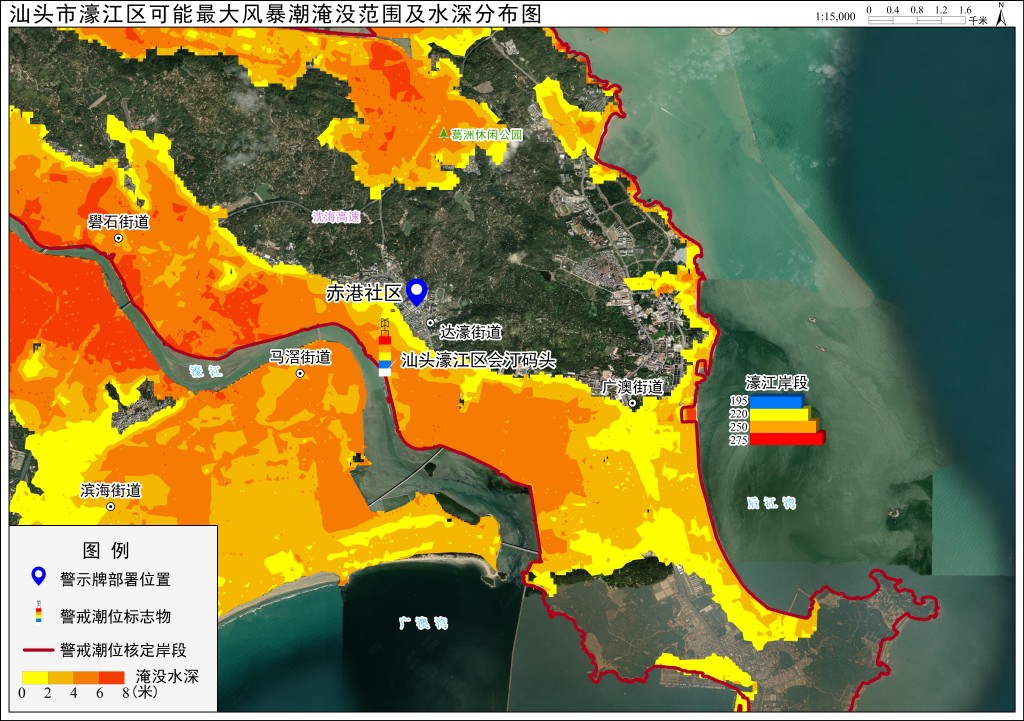Click the dark red line symbol in the legend
Screen dimensions: 1024x721
pyautogui.click(x=39, y=650)
